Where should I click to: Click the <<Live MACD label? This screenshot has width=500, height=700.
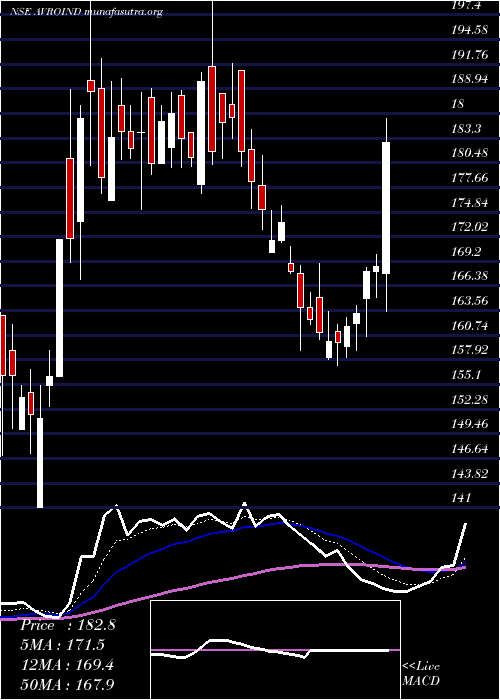coord(421,673)
